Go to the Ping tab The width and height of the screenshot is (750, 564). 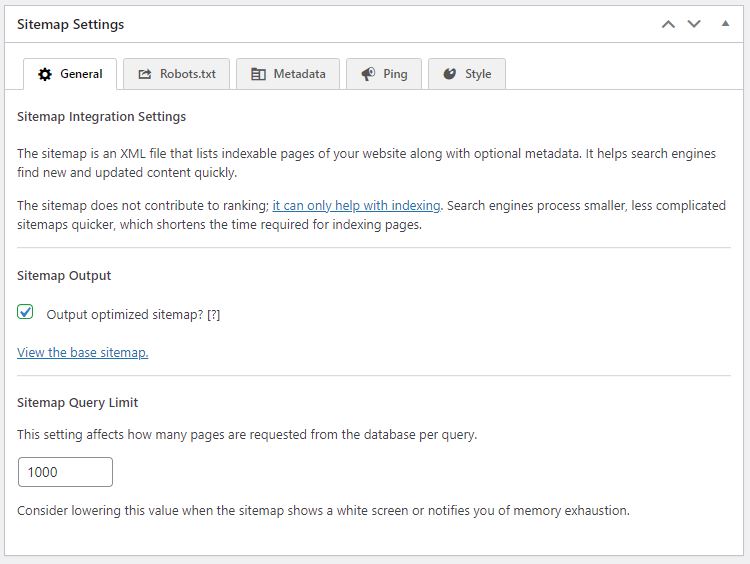395,74
